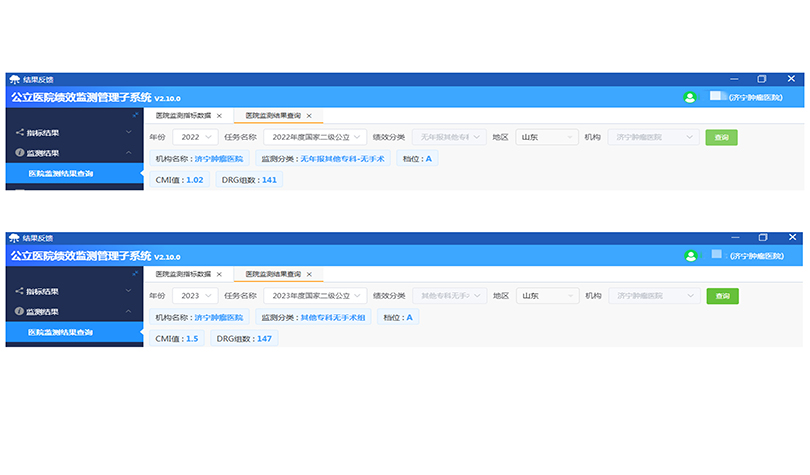
Task: Click the 公立医院绩效监测管理子系统 title in lower window
Action: coord(81,256)
